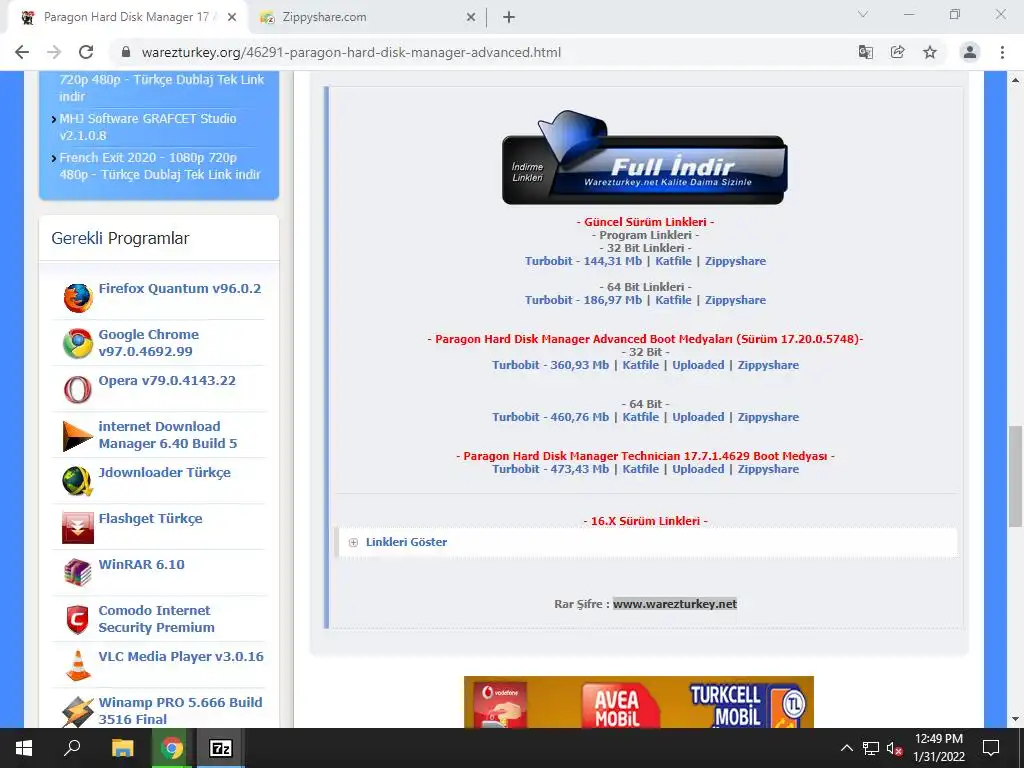This screenshot has width=1024, height=768.
Task: Click the page vertical scrollbar thumb
Action: pos(1015,476)
